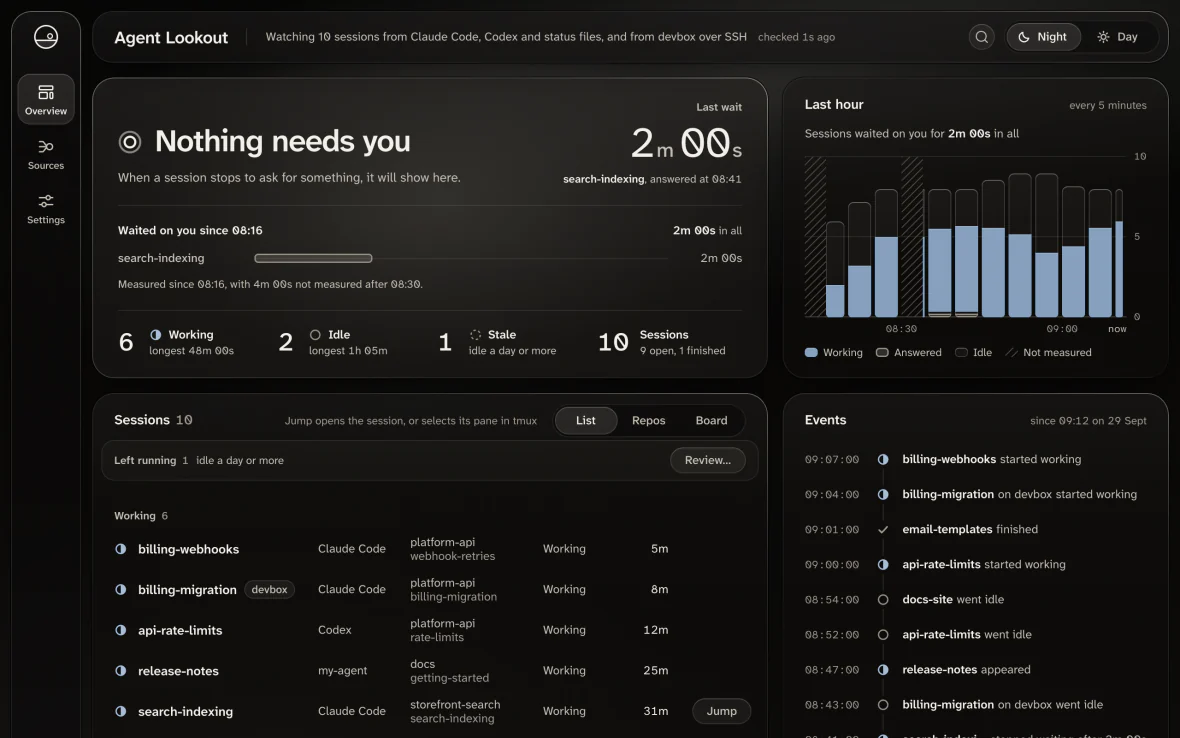Viewport: 1180px width, 738px height.
Task: Click billing-webhooks session status icon
Action: pyautogui.click(x=120, y=549)
